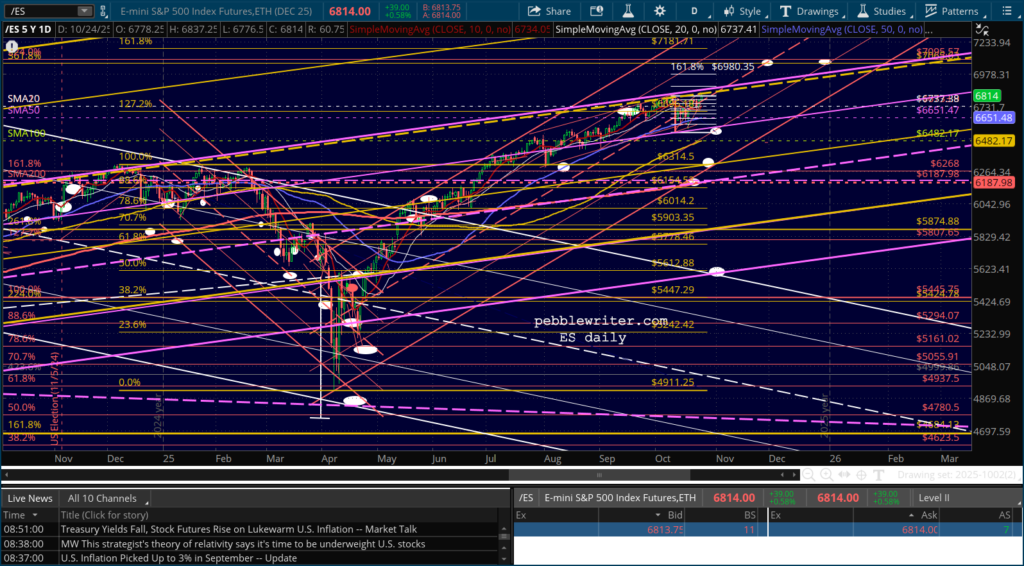The image size is (1024, 566).
Task: Click the crosshair target icon below chart
Action: point(861,475)
